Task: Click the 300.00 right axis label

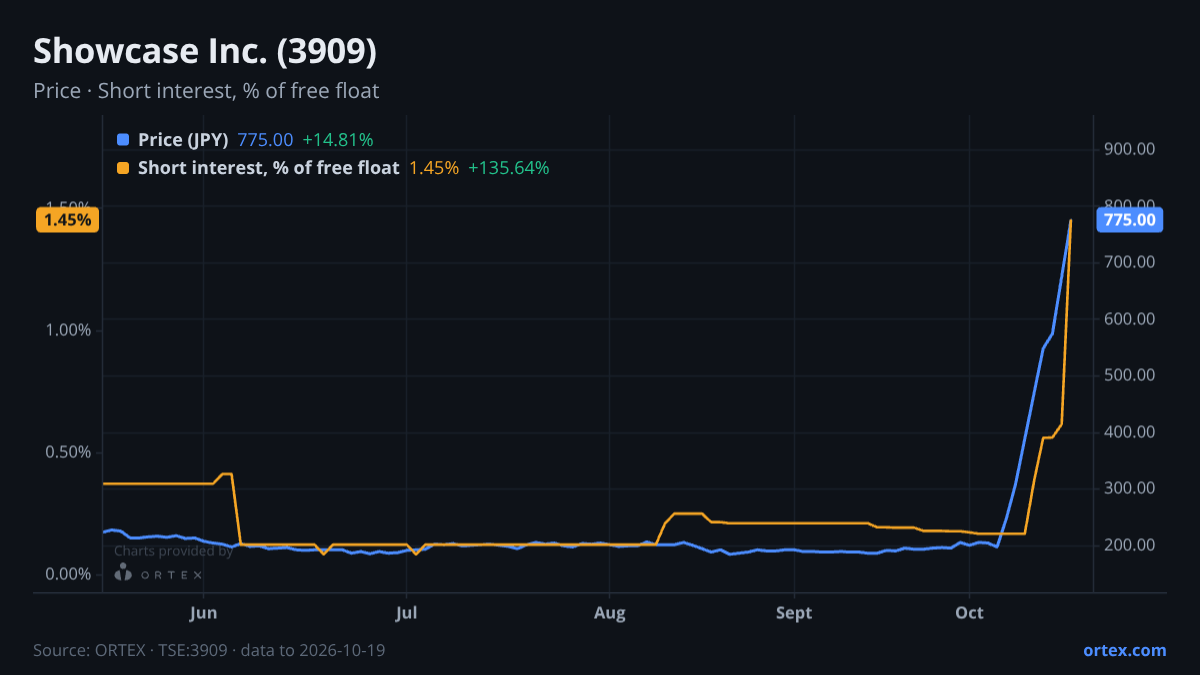Action: click(1130, 488)
